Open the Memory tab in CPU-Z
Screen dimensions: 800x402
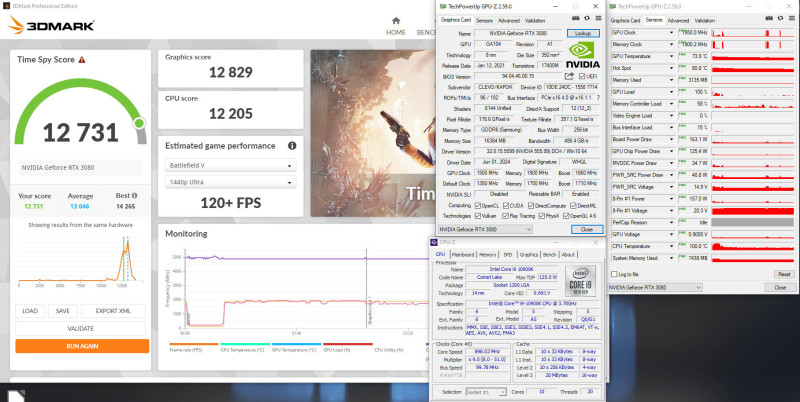pos(487,255)
